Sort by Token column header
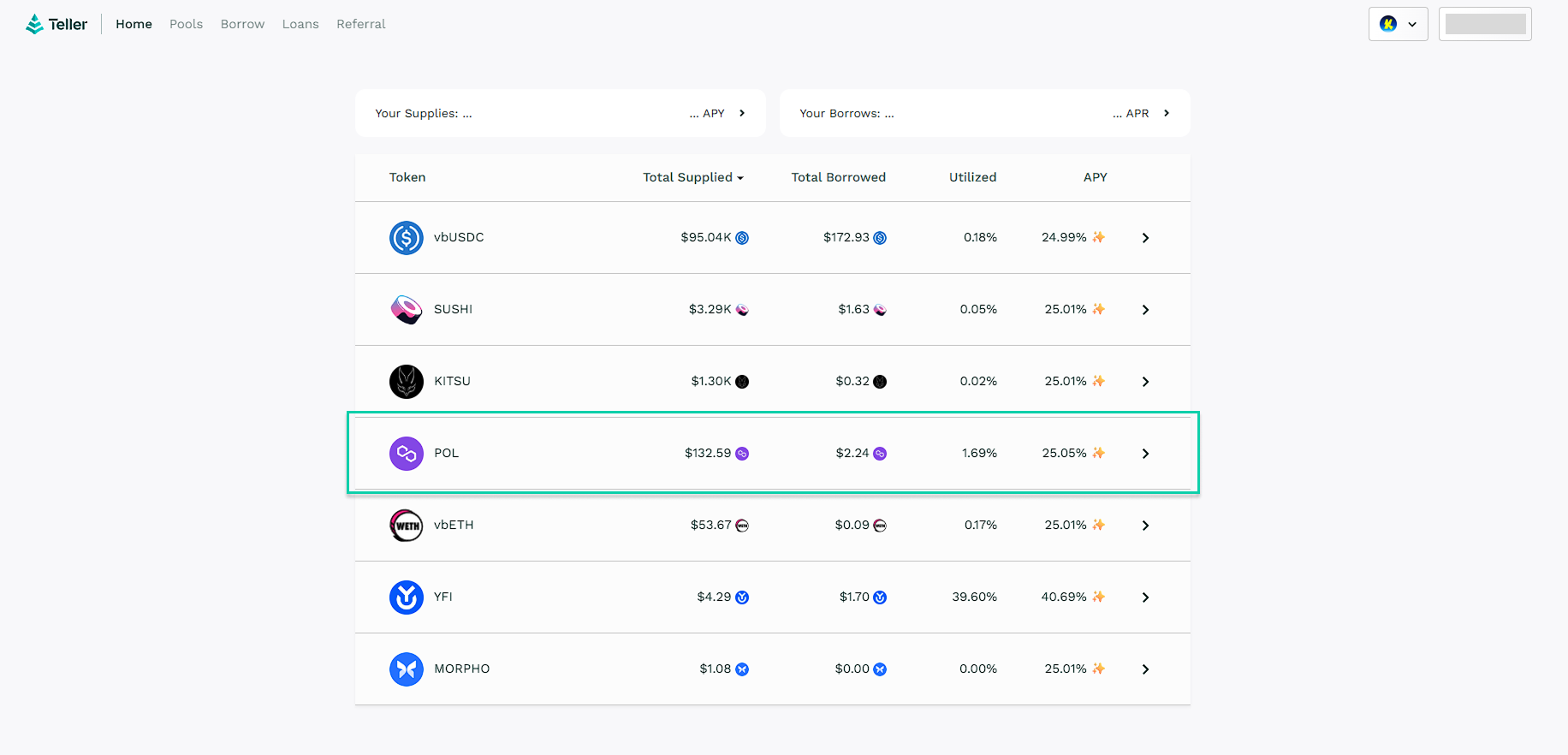Image resolution: width=1568 pixels, height=755 pixels. (x=407, y=177)
